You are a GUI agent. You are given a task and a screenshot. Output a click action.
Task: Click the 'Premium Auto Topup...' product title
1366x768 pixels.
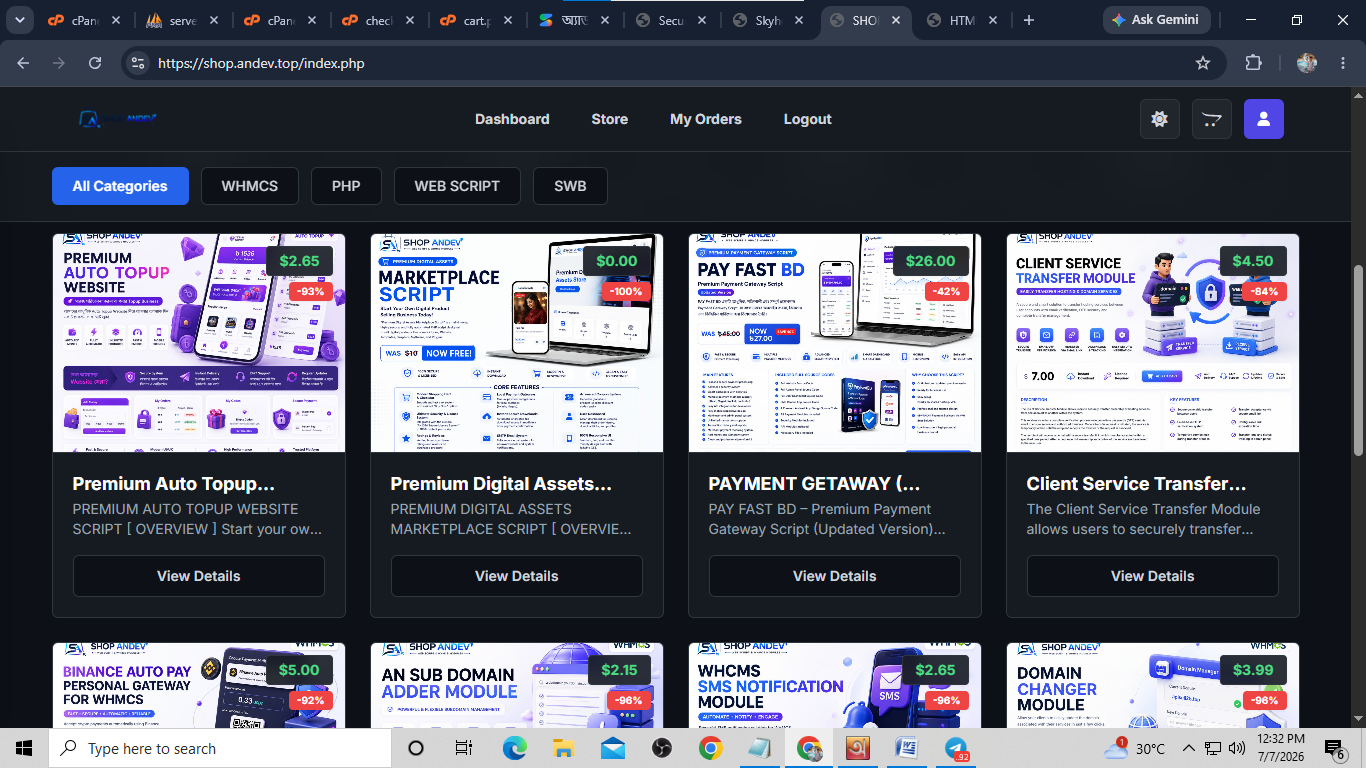tap(173, 484)
